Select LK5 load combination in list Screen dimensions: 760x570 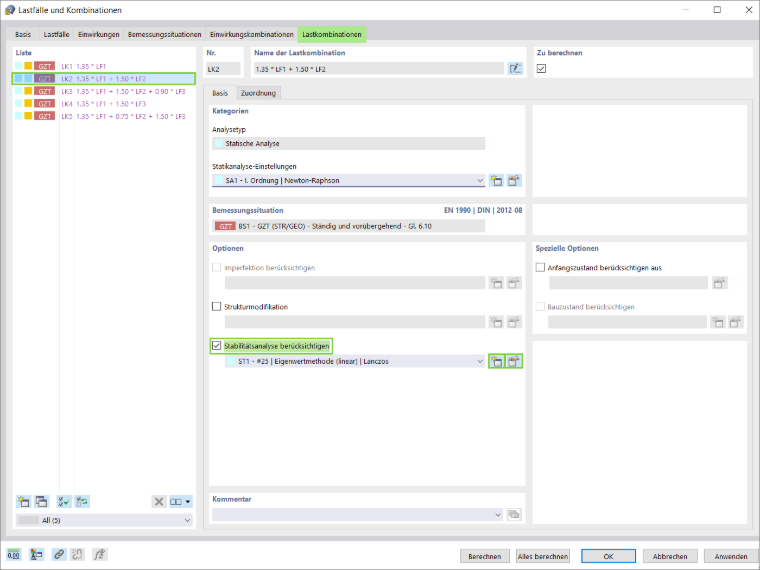[x=104, y=116]
